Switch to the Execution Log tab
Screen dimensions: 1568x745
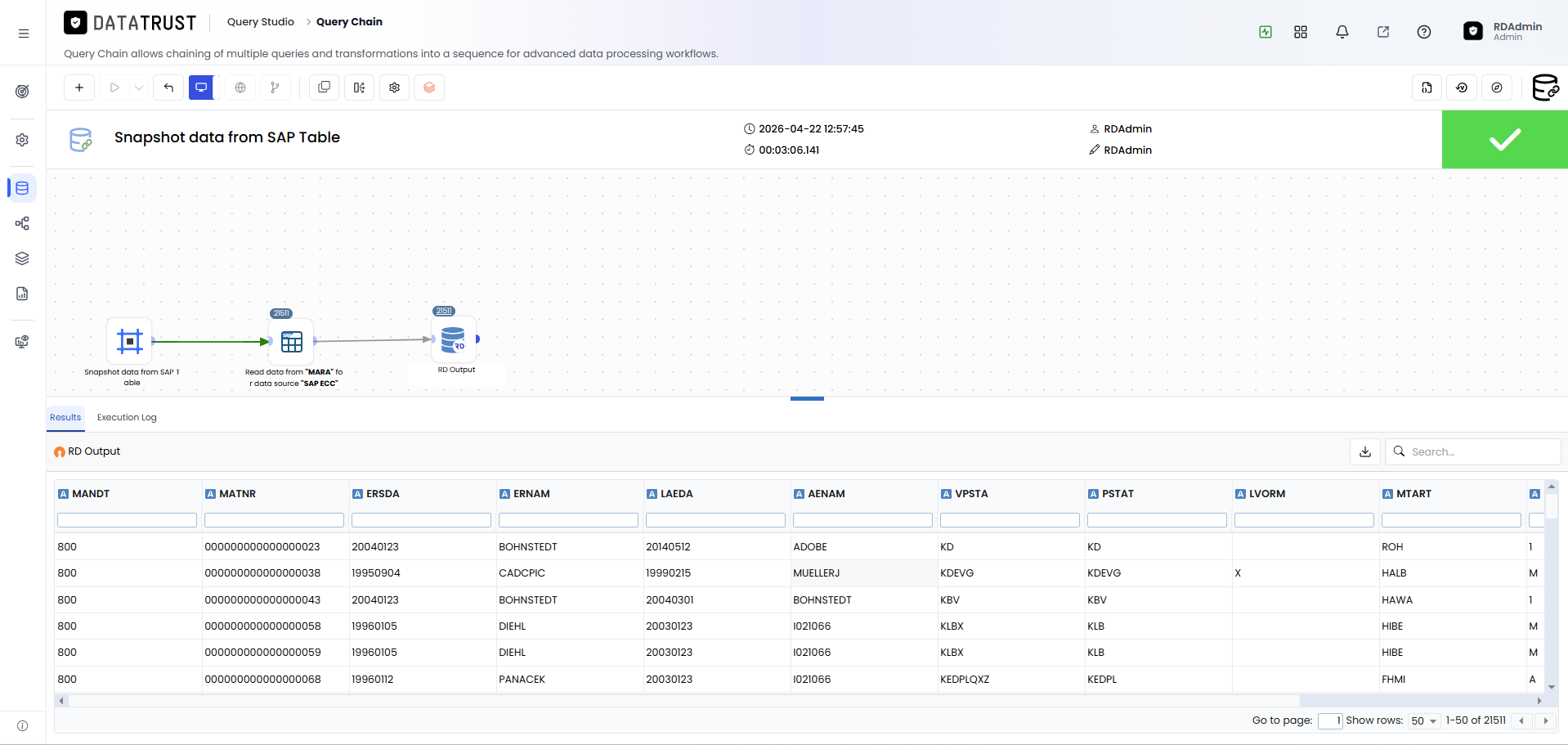(127, 417)
